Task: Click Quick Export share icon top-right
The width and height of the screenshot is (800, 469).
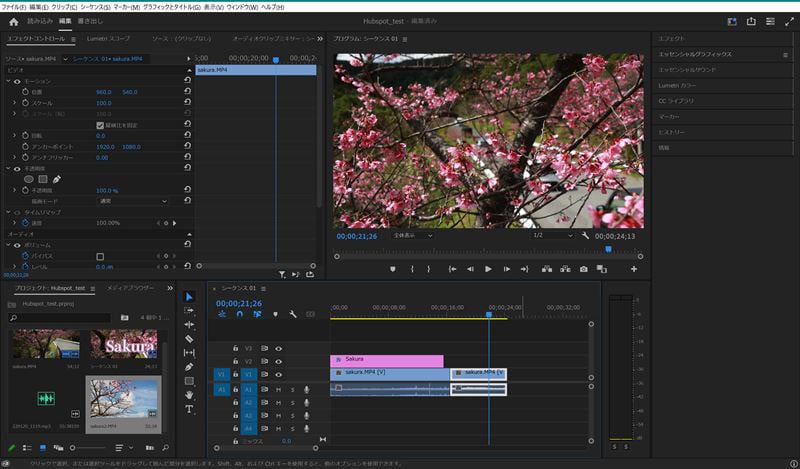Action: click(x=751, y=21)
